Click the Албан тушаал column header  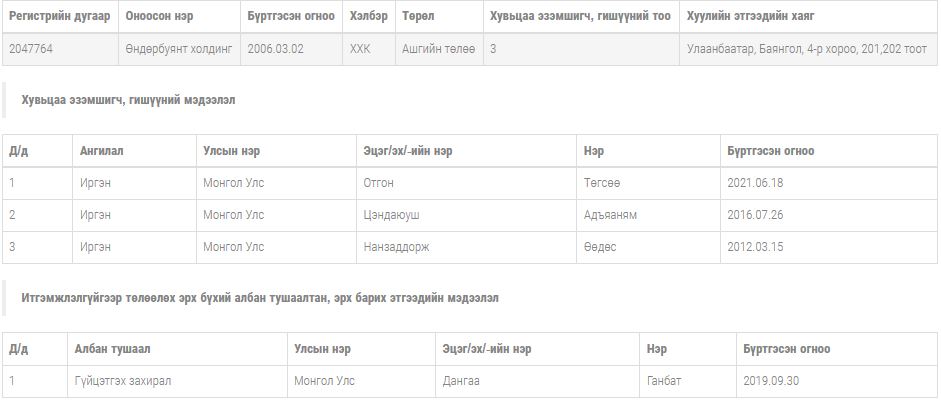click(x=112, y=349)
